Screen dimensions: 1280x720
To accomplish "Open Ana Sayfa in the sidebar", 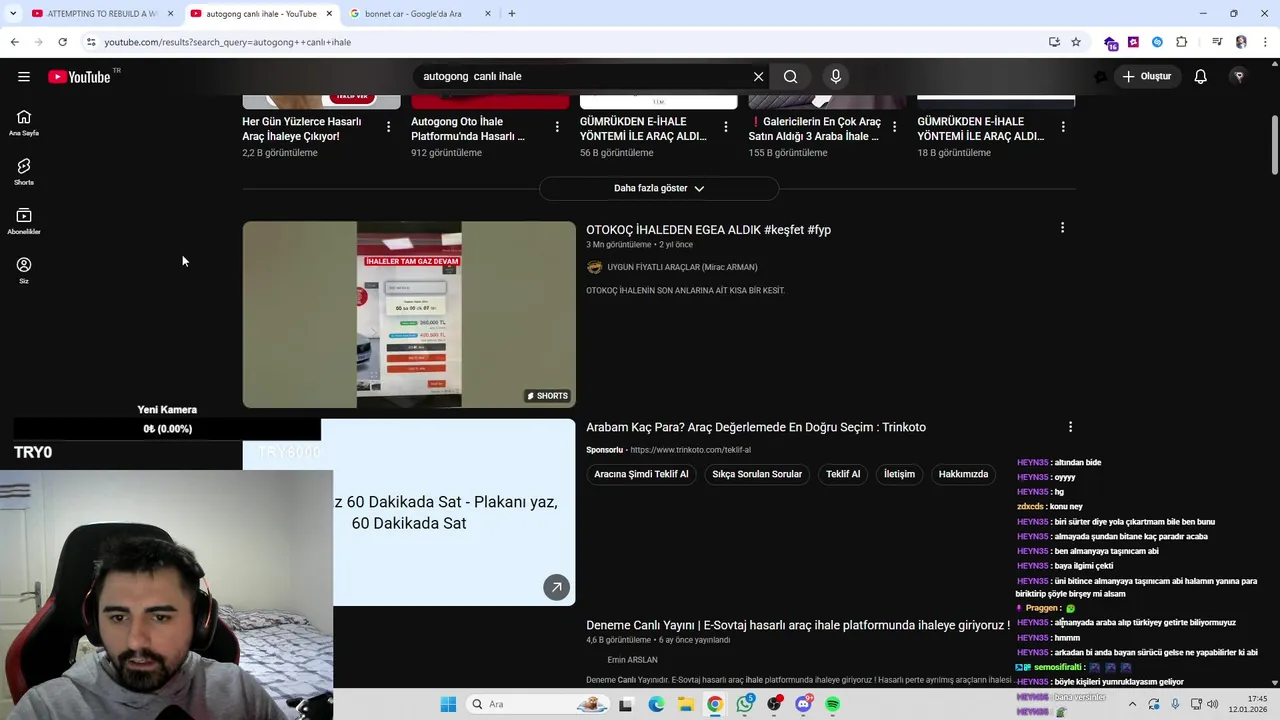I will 24,123.
